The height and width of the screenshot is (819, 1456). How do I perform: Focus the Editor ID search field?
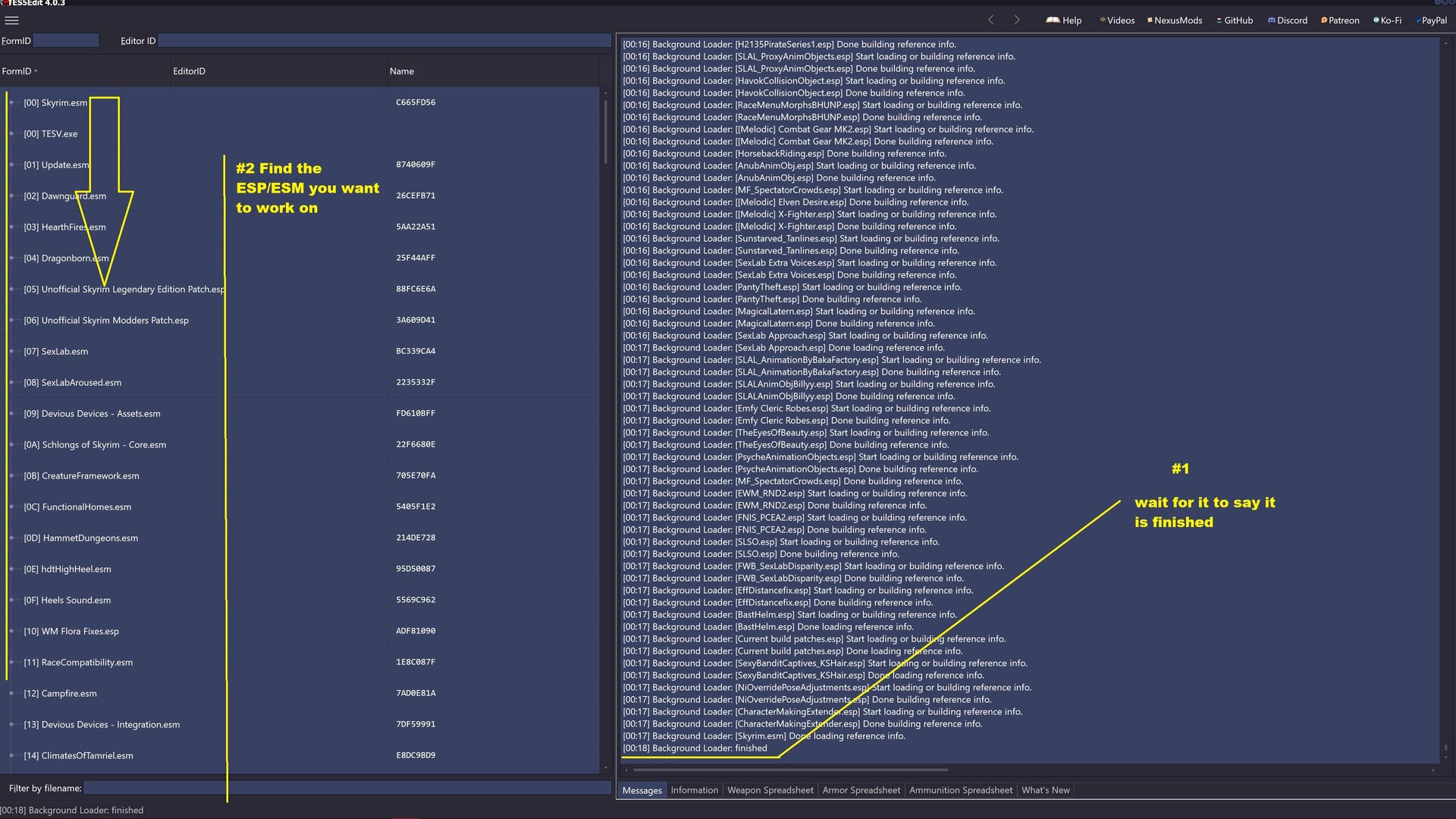click(384, 41)
